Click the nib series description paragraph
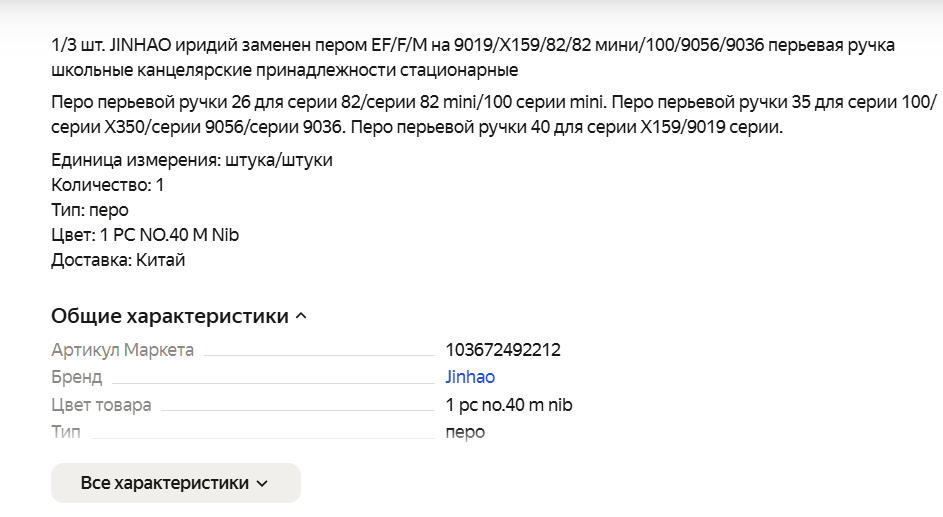943x517 pixels. [493, 115]
